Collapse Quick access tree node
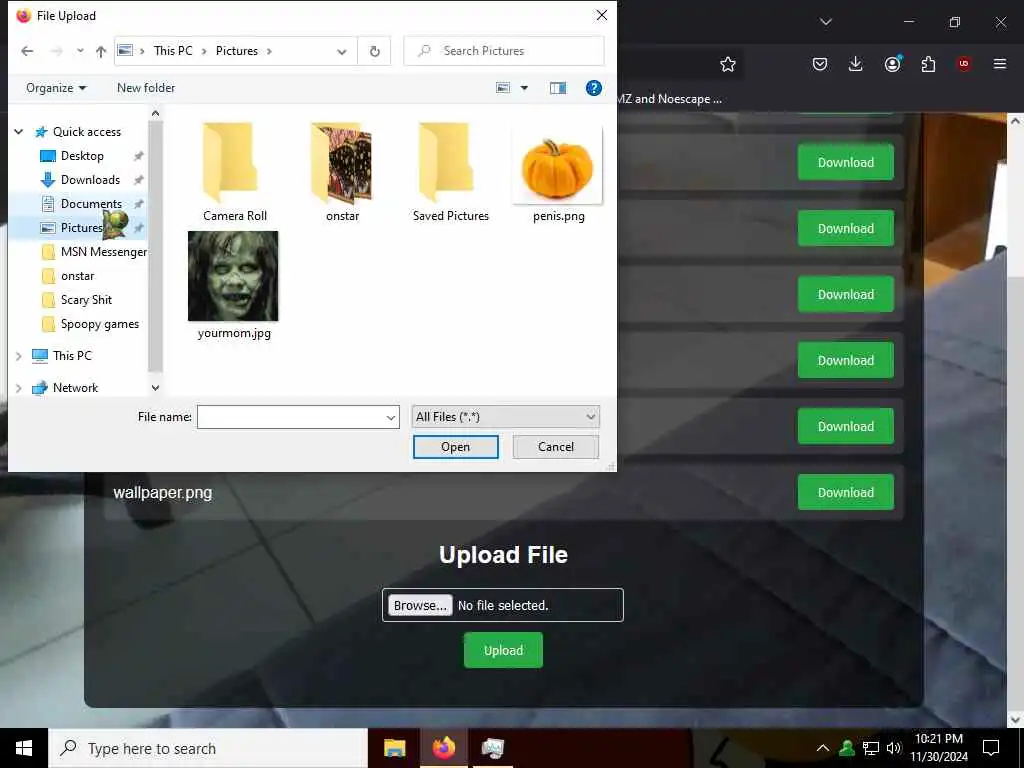1024x768 pixels. click(x=19, y=132)
